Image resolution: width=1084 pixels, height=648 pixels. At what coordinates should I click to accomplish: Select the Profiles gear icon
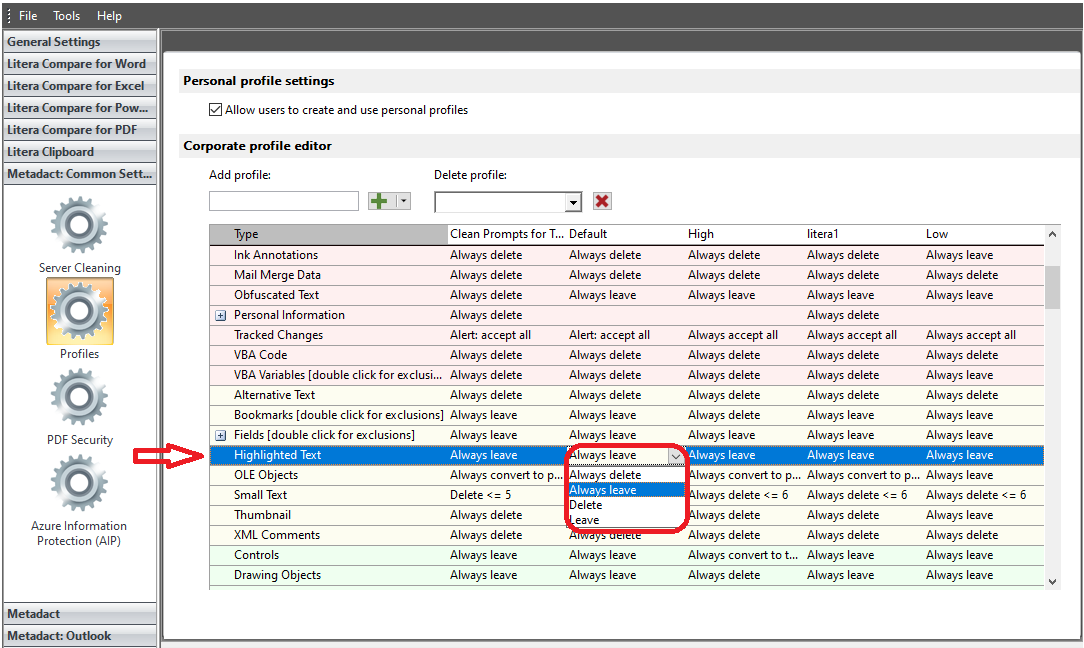click(79, 312)
